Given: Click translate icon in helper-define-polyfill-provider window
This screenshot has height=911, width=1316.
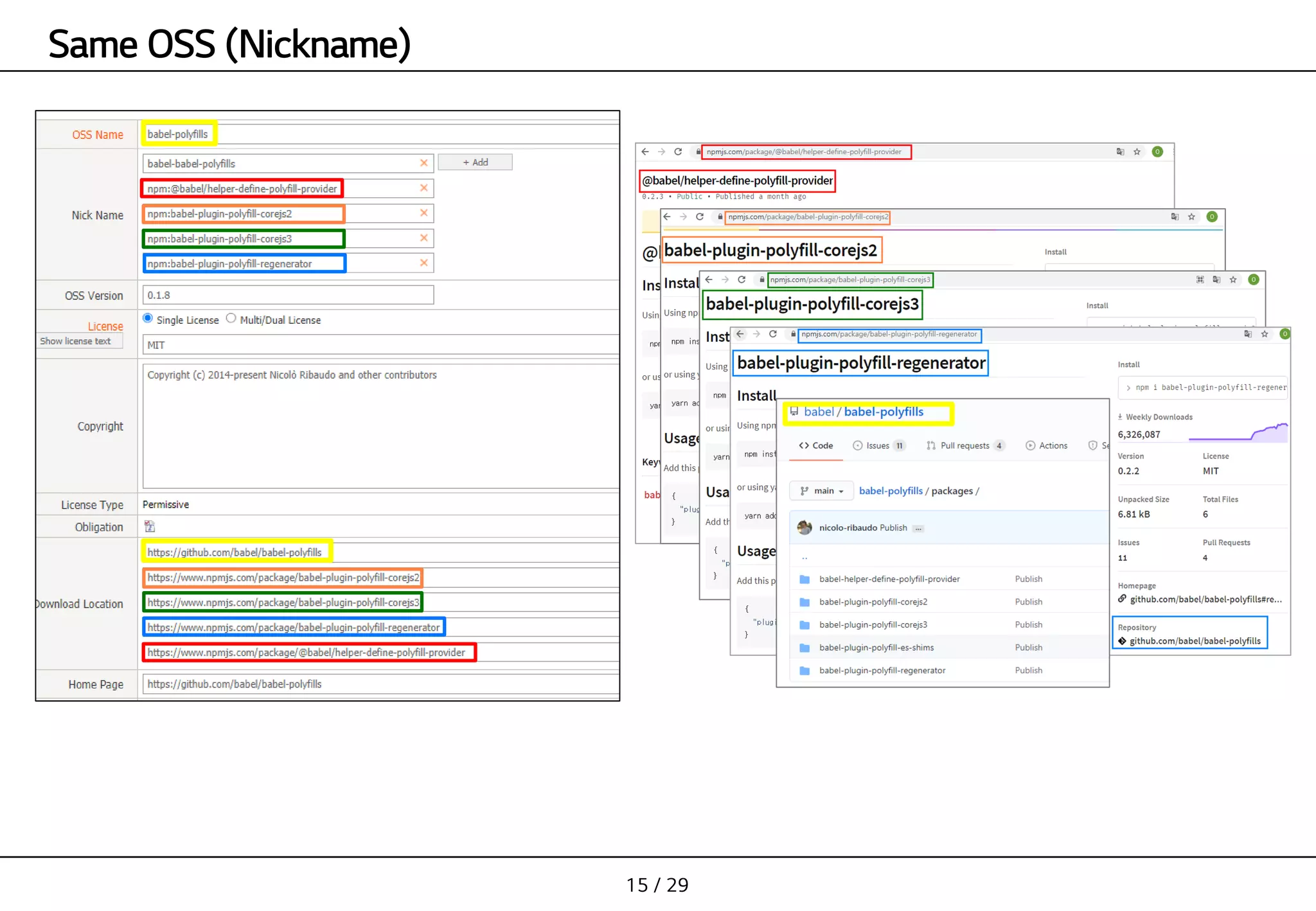Looking at the screenshot, I should click(1120, 152).
